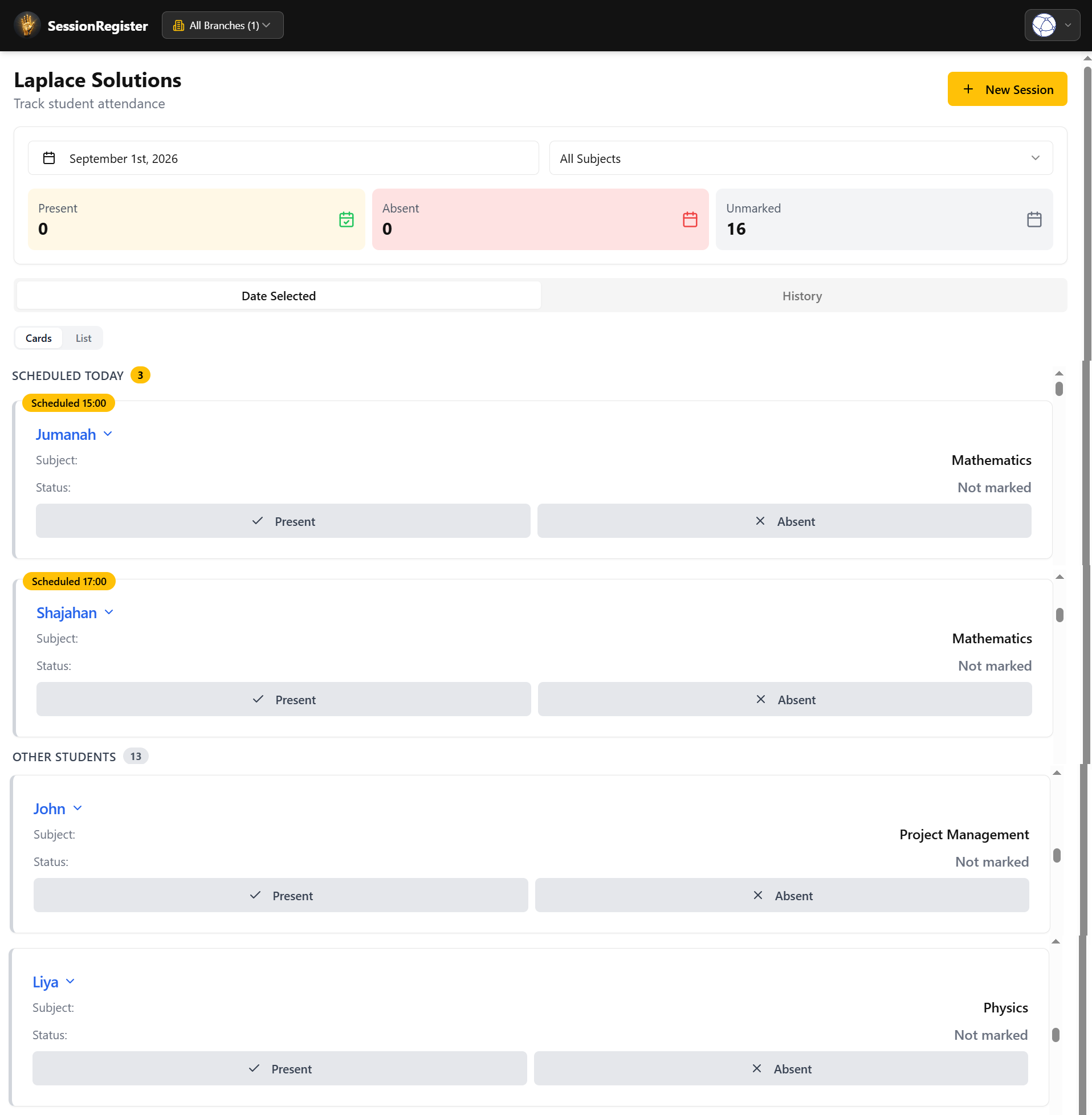The image size is (1092, 1115).
Task: Expand John's student details chevron
Action: [78, 808]
